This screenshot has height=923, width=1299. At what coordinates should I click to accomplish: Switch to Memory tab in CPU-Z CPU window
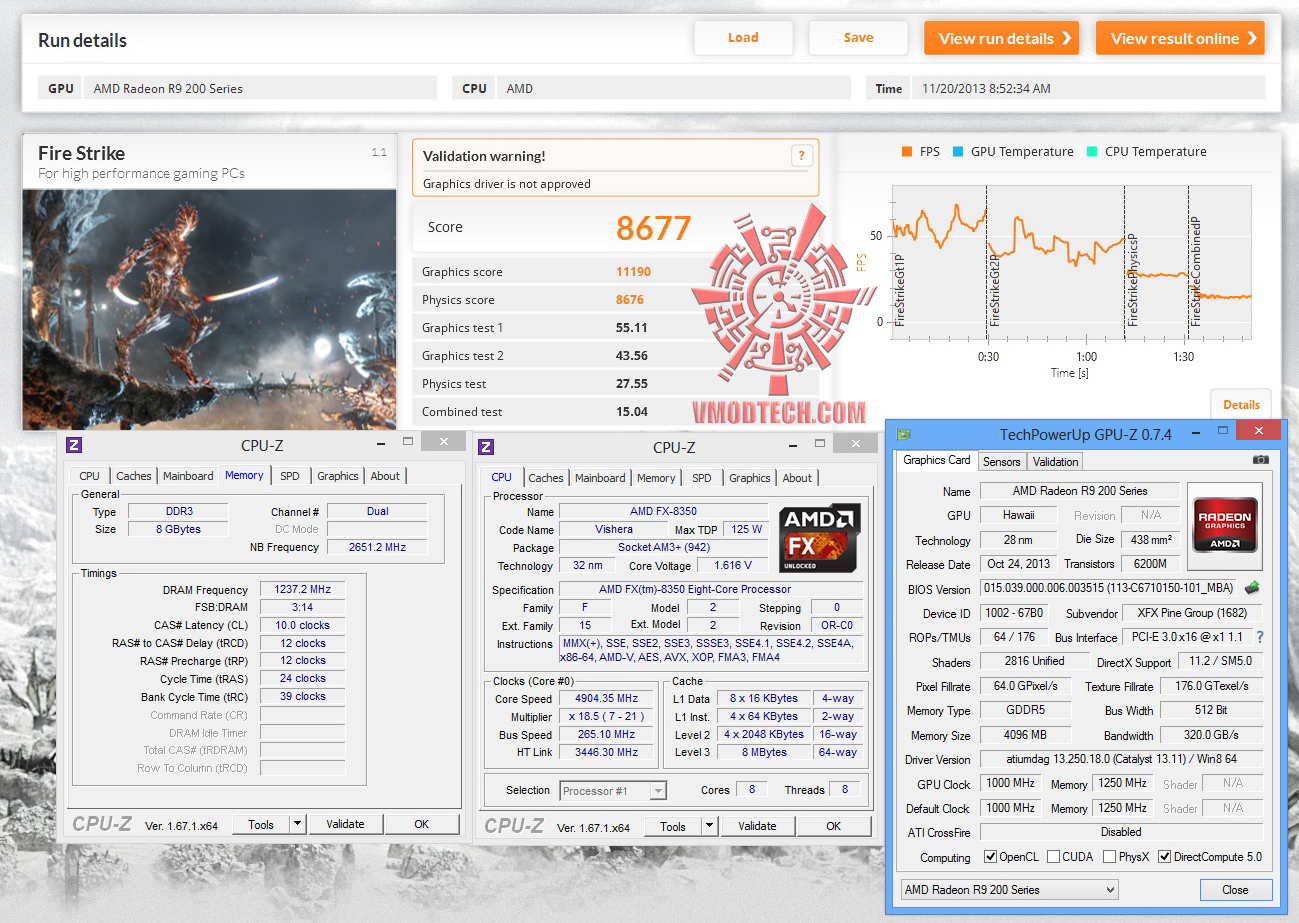(x=656, y=478)
